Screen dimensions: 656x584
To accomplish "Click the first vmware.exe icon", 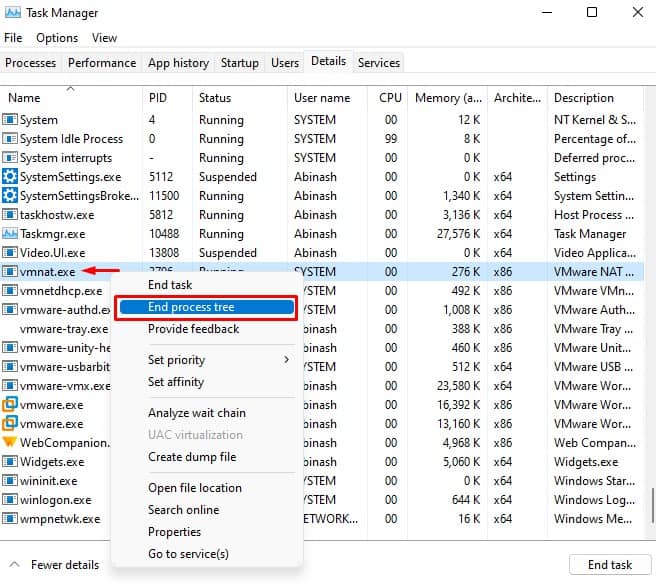I will (x=10, y=405).
